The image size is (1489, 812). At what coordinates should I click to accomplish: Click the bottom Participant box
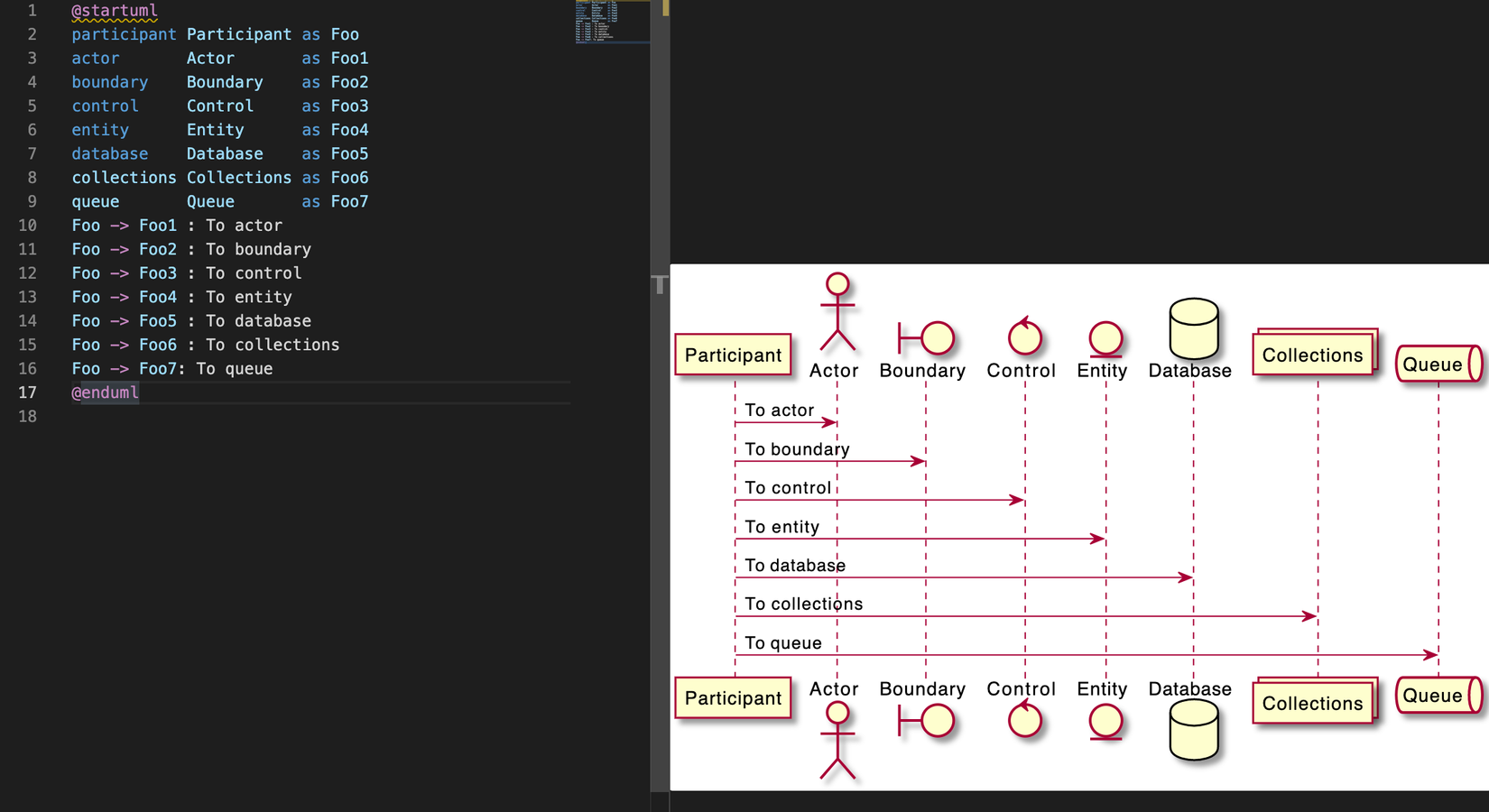[734, 697]
